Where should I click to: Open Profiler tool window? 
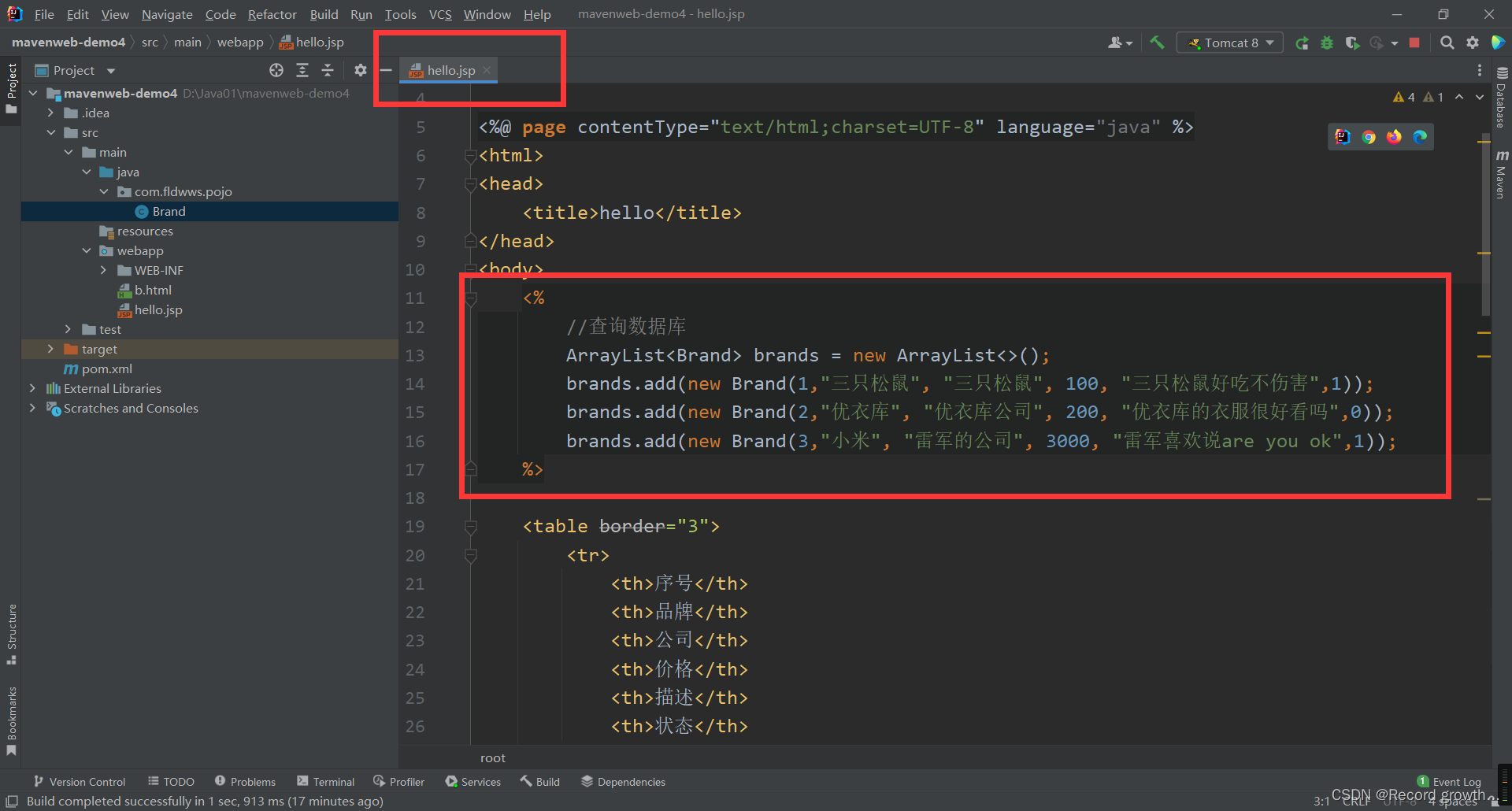(398, 781)
